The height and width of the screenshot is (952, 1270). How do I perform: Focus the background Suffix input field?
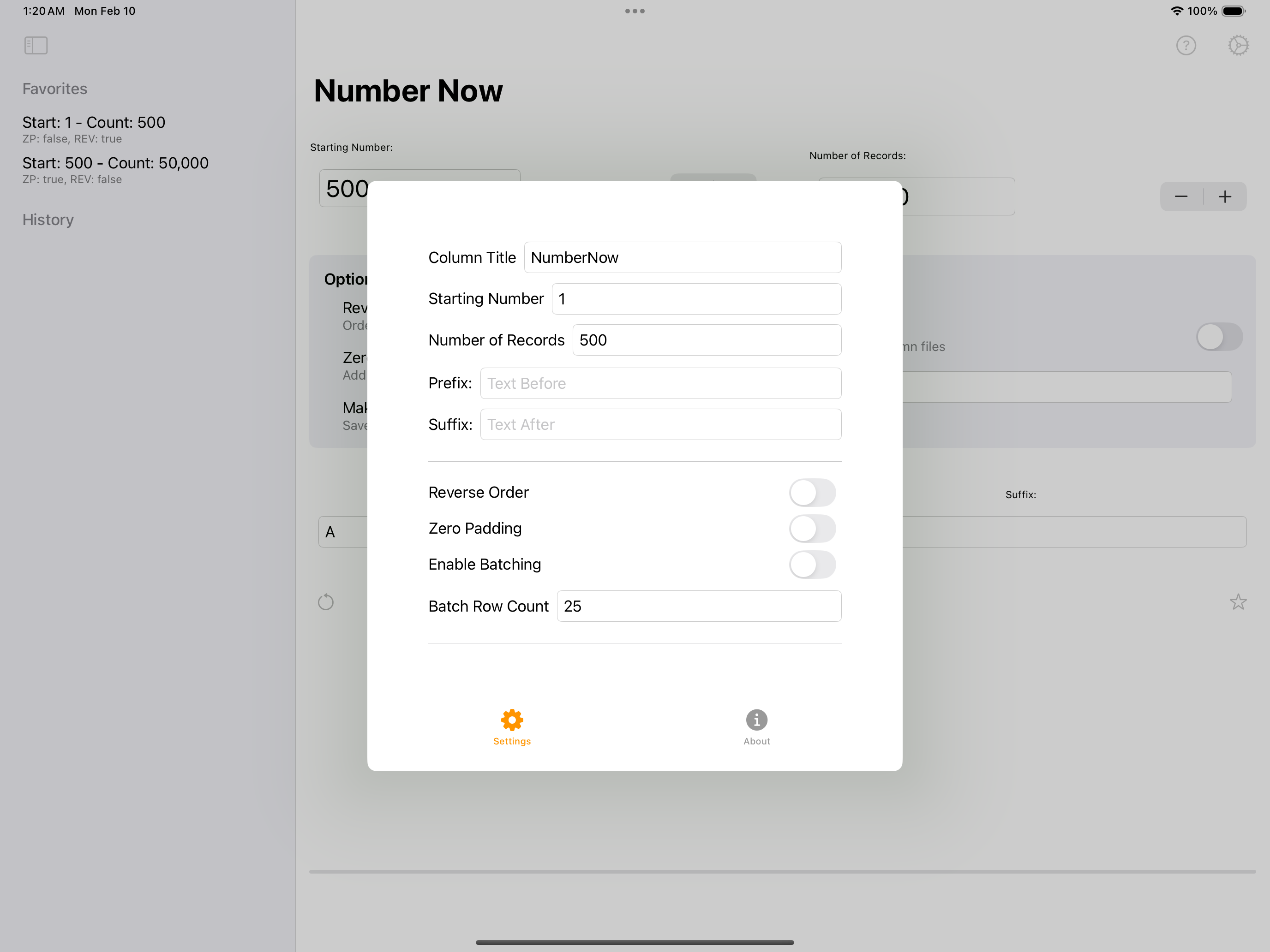tap(1074, 532)
